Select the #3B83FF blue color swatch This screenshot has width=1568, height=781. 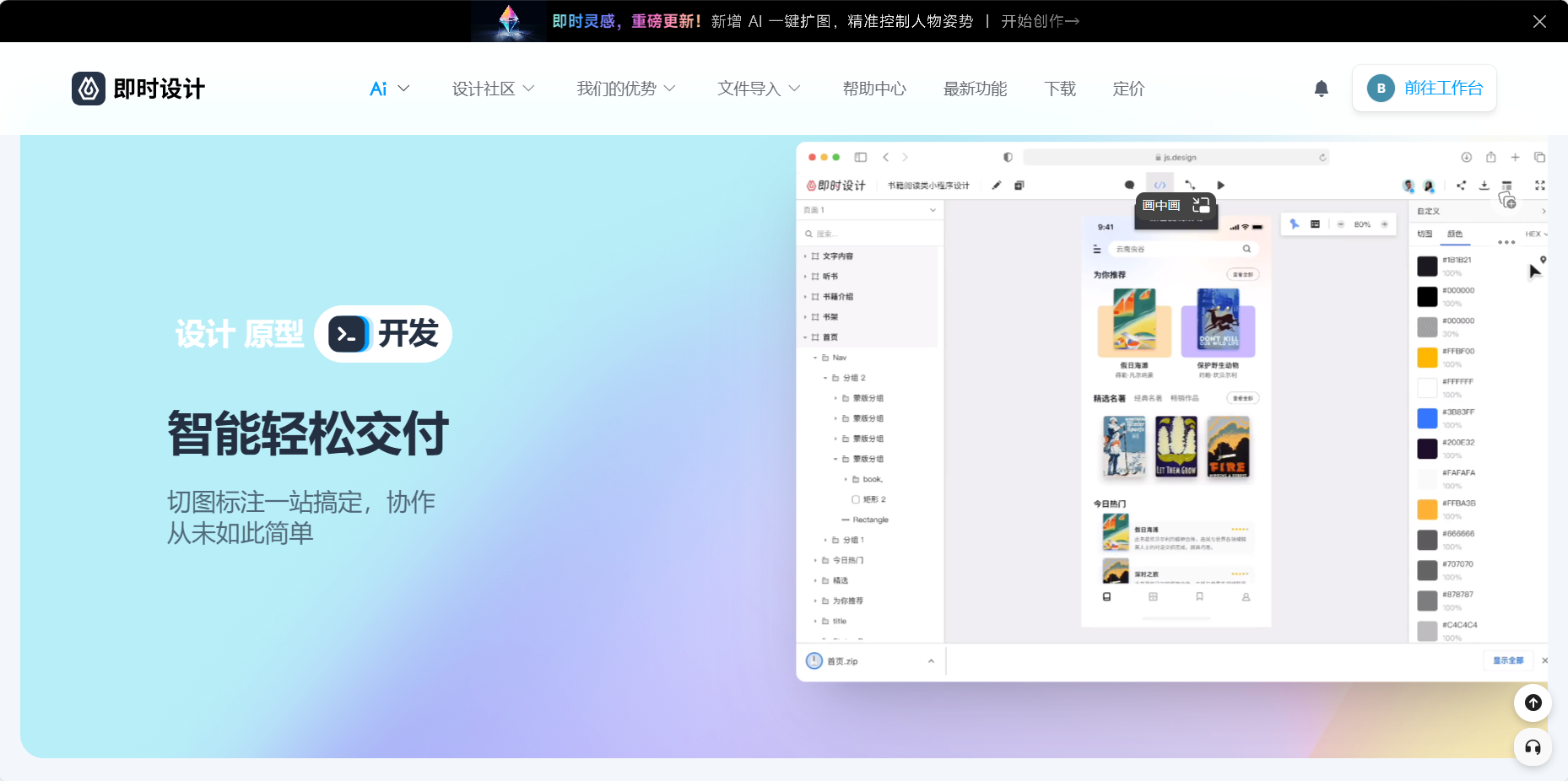pos(1427,418)
